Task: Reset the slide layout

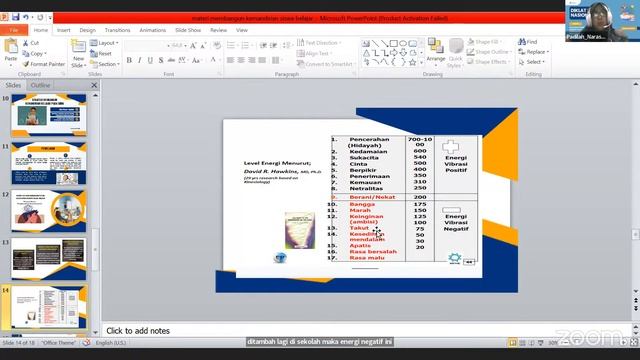Action: click(101, 53)
